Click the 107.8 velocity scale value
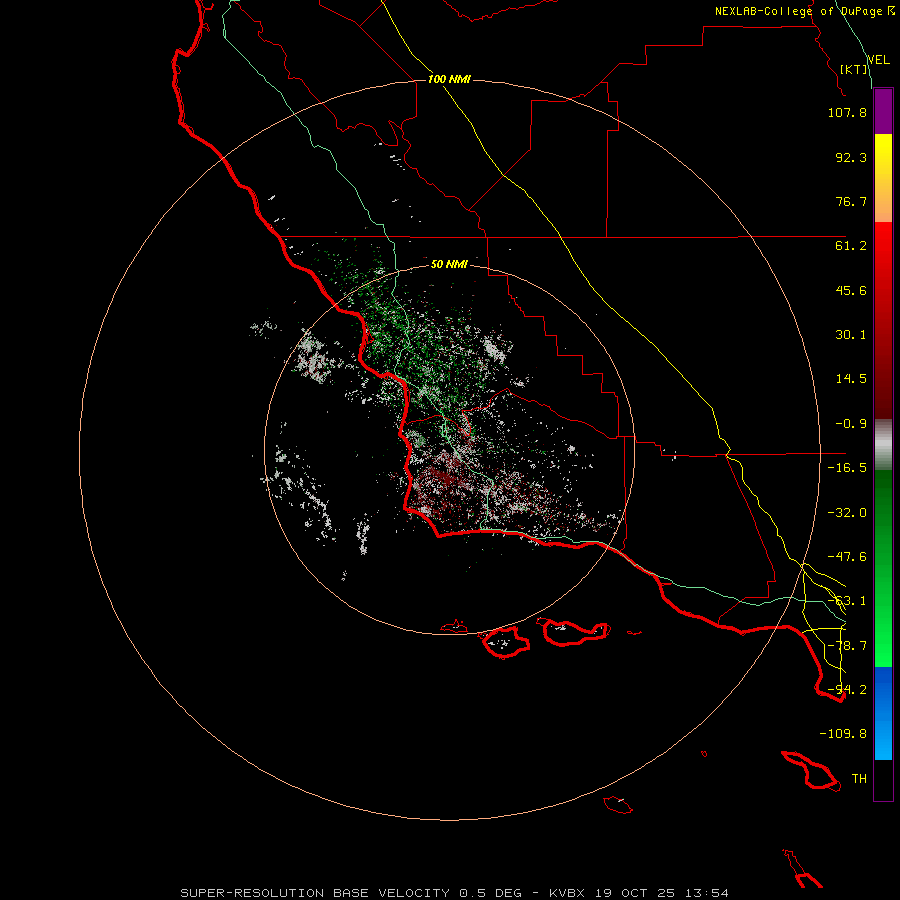Screen dimensions: 900x900 [x=847, y=112]
